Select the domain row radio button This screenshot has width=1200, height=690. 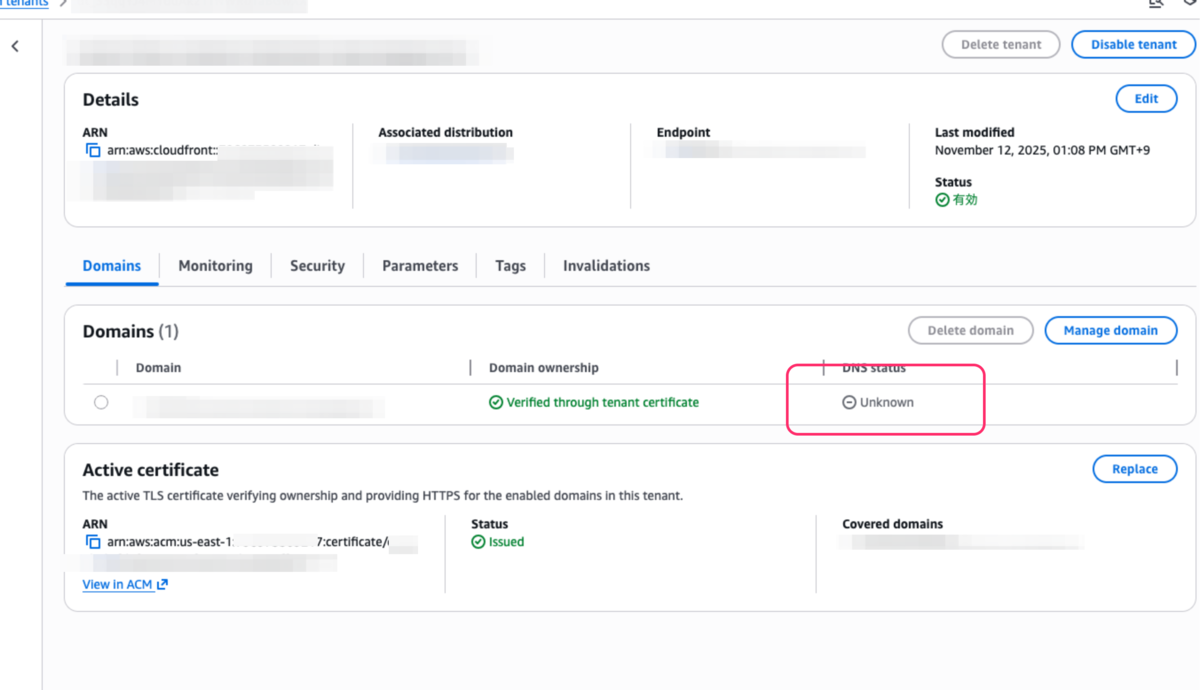101,403
